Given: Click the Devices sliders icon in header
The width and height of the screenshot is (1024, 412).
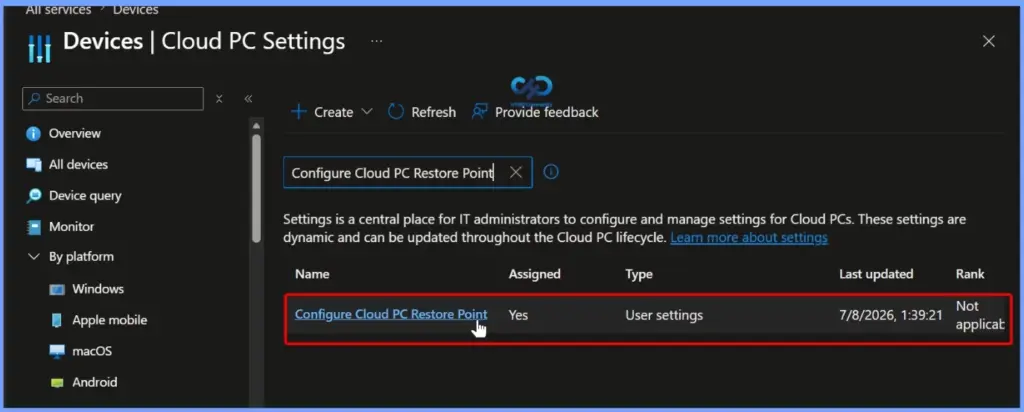Looking at the screenshot, I should 39,48.
